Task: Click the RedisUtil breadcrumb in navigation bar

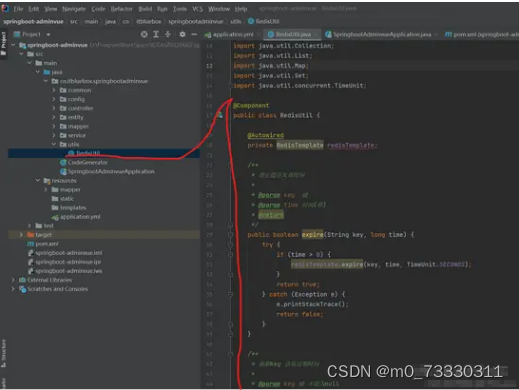Action: [264, 21]
